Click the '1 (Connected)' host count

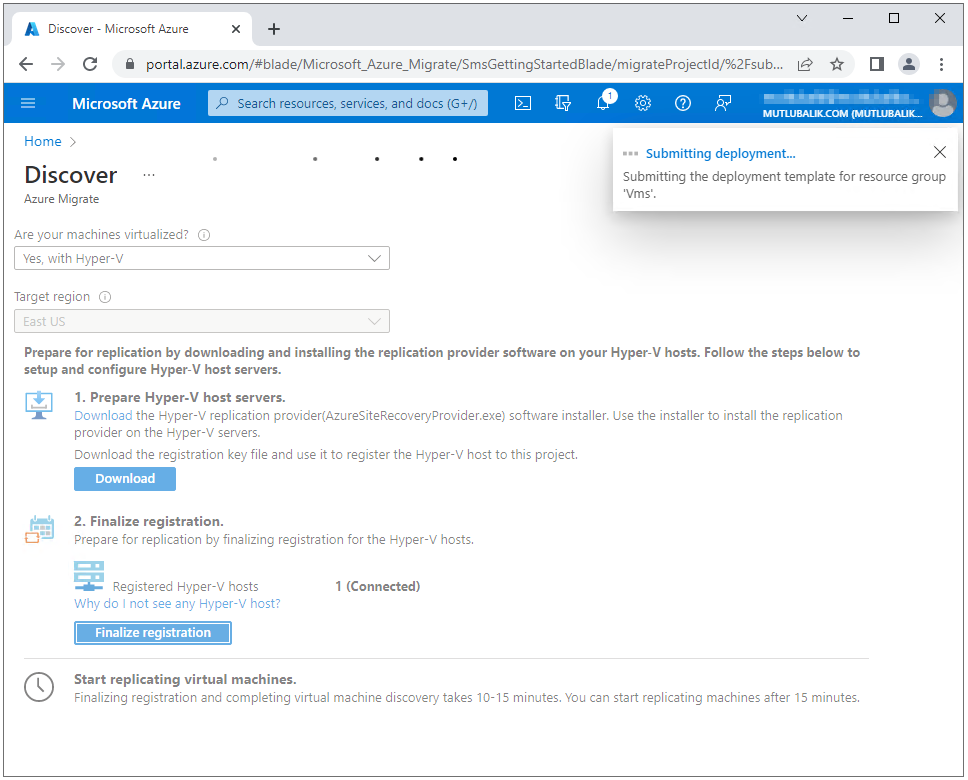point(378,586)
